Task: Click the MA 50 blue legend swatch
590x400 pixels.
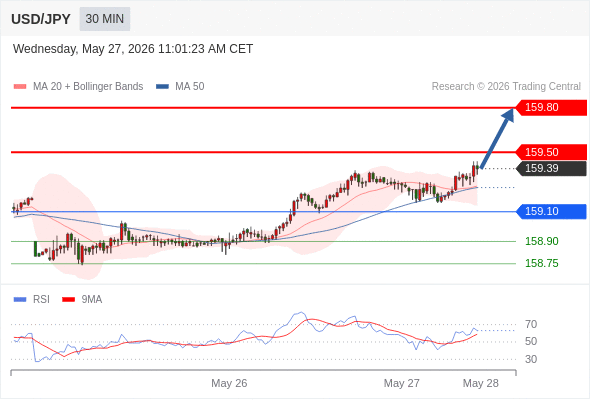Action: click(x=162, y=87)
